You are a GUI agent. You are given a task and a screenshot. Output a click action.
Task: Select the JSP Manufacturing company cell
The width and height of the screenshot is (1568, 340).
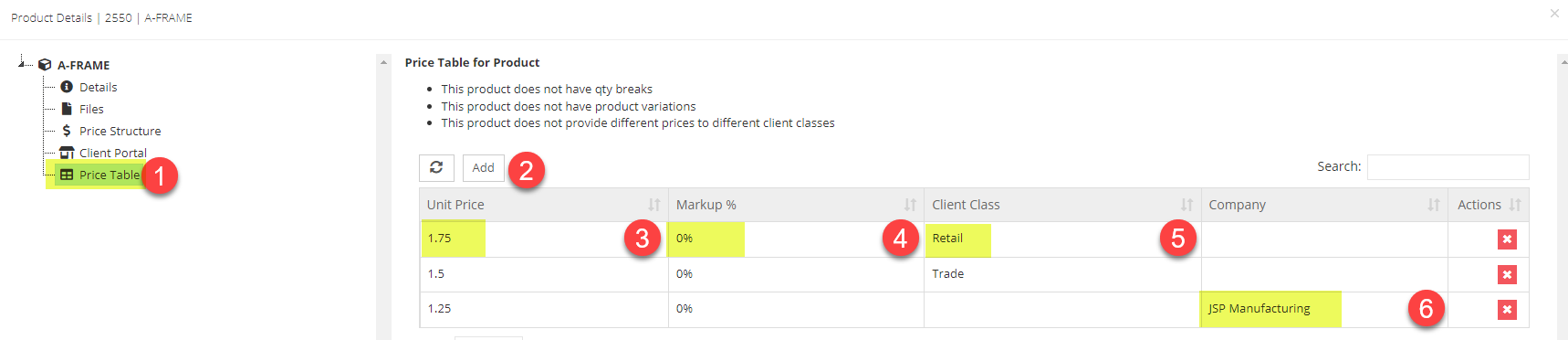(x=1324, y=310)
